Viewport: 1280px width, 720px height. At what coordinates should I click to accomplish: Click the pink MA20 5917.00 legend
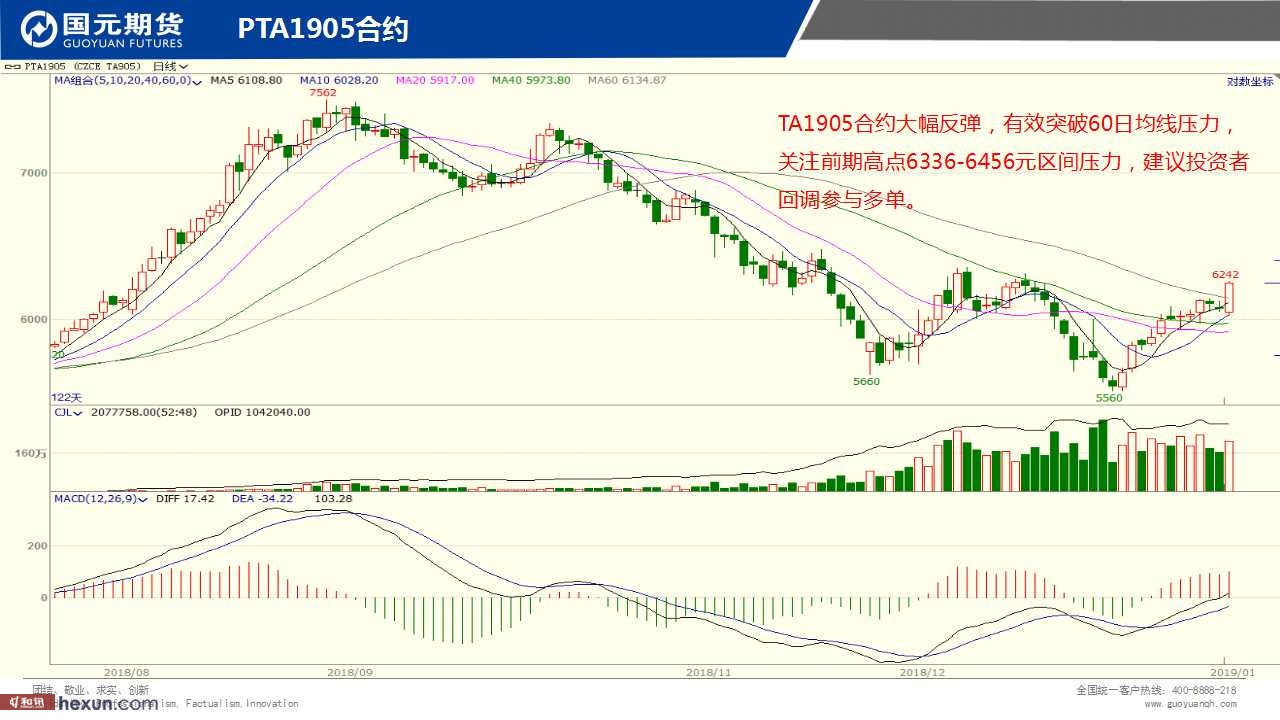(x=435, y=80)
